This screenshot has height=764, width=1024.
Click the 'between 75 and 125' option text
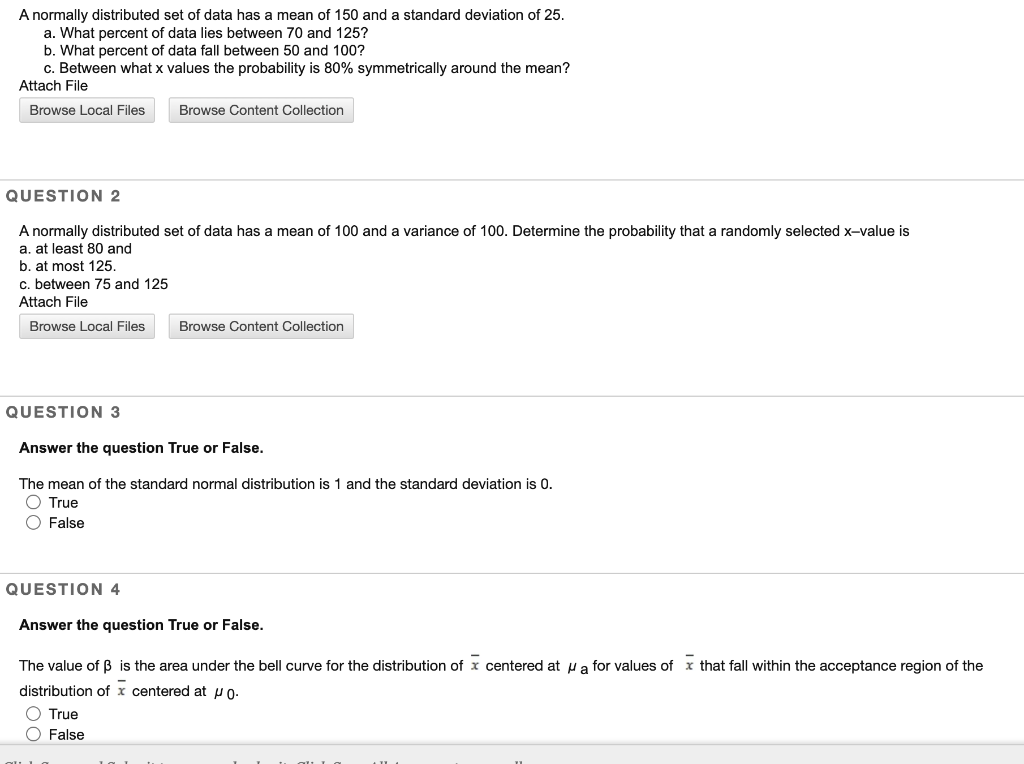94,284
